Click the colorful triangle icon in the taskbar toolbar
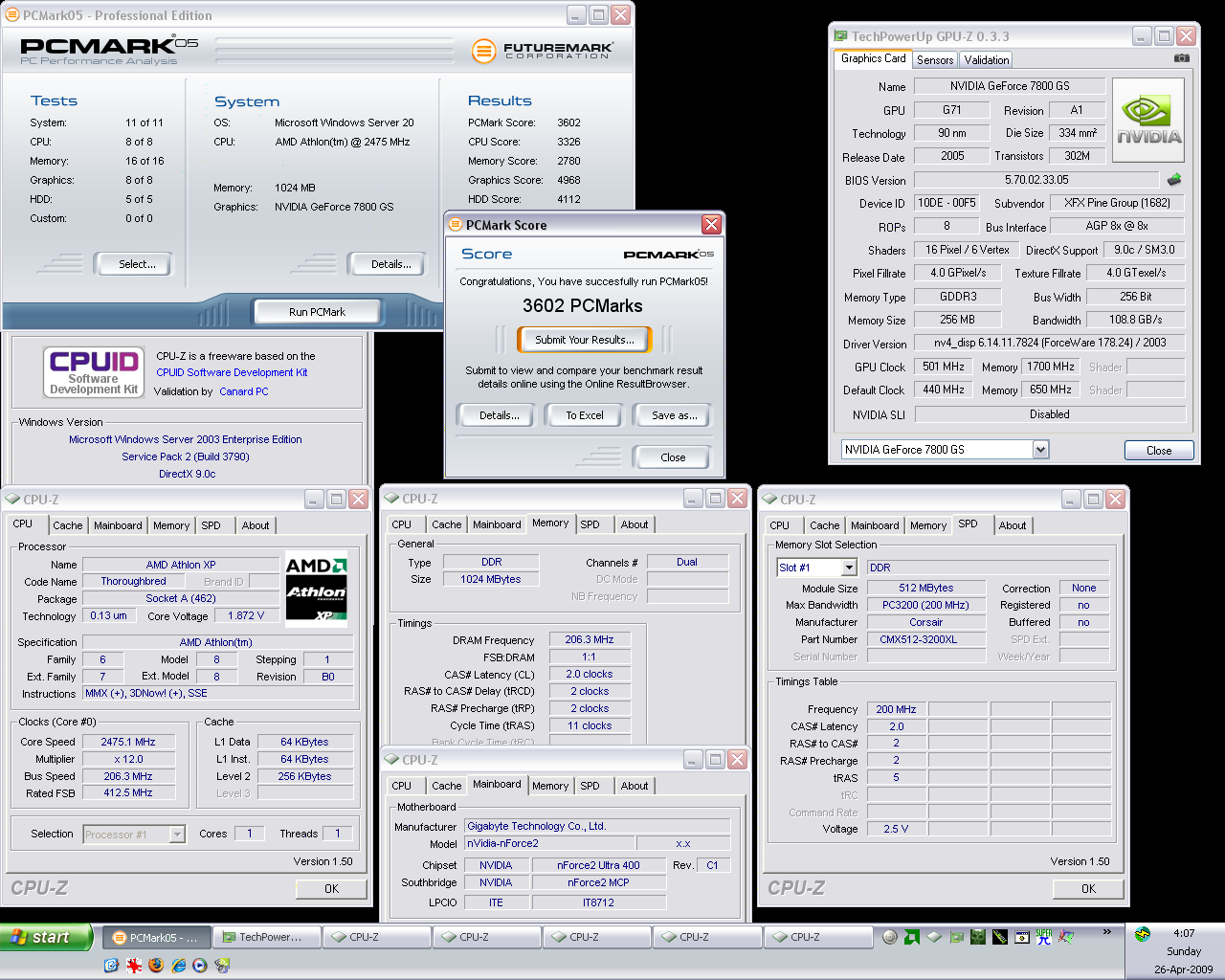This screenshot has width=1225, height=980. click(x=1066, y=937)
